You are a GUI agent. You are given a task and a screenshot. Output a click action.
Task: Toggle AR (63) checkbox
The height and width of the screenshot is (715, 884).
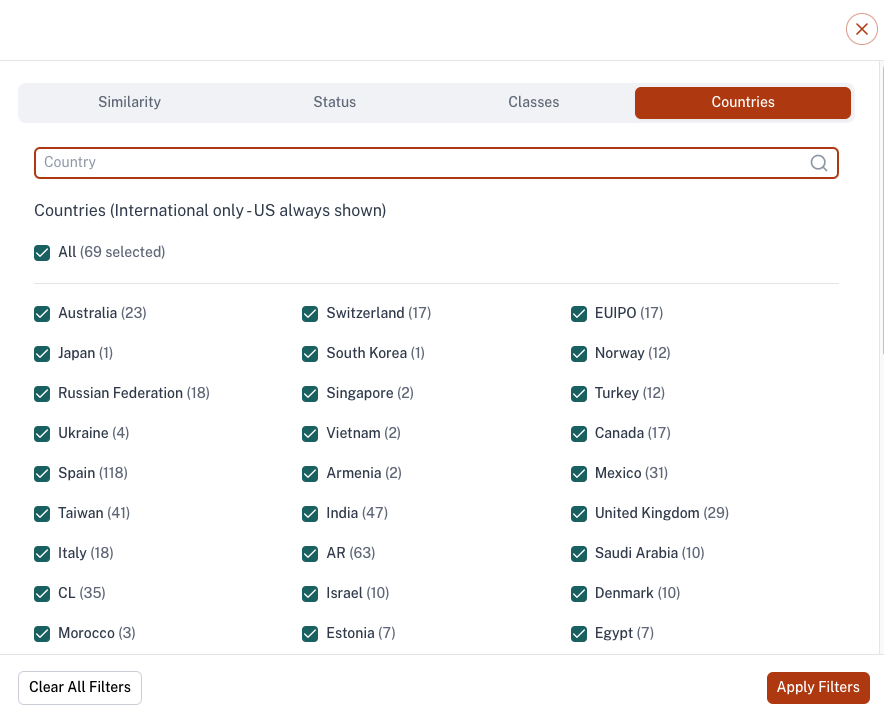310,554
